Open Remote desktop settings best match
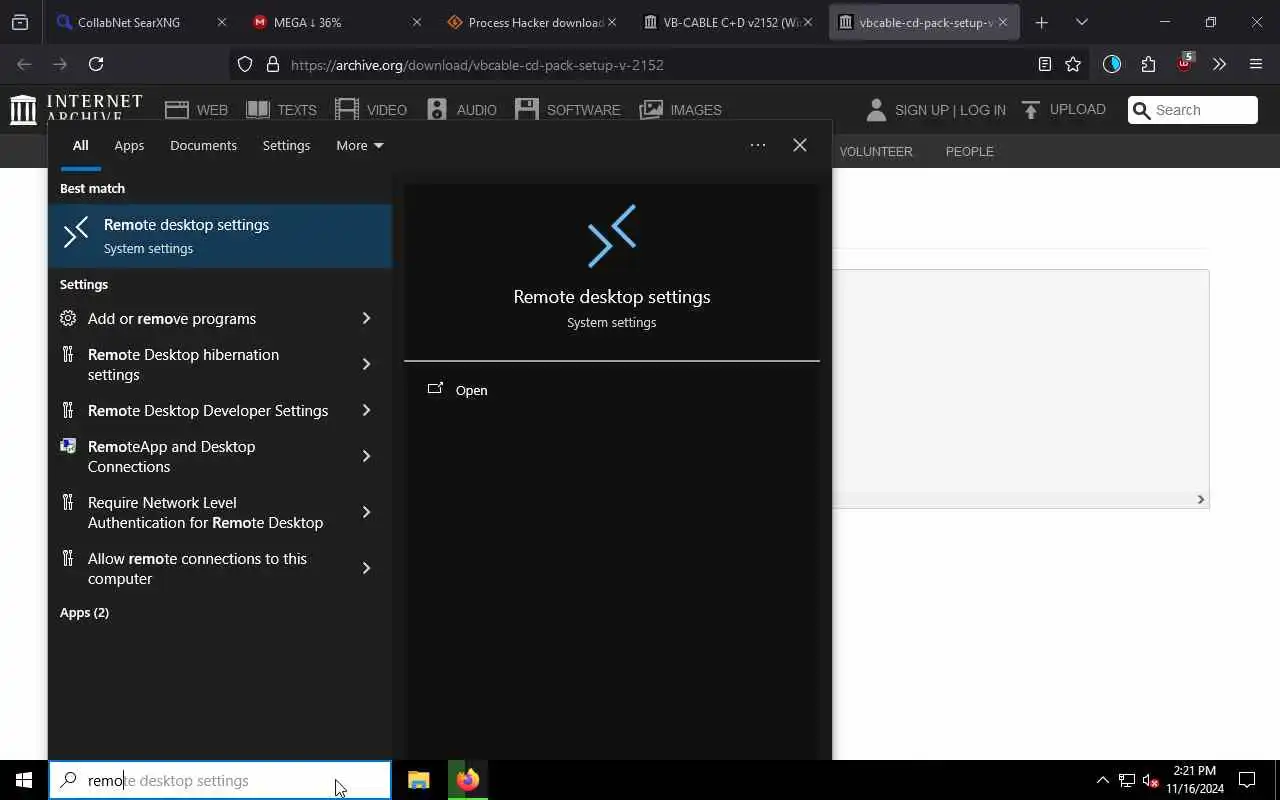 pos(220,236)
